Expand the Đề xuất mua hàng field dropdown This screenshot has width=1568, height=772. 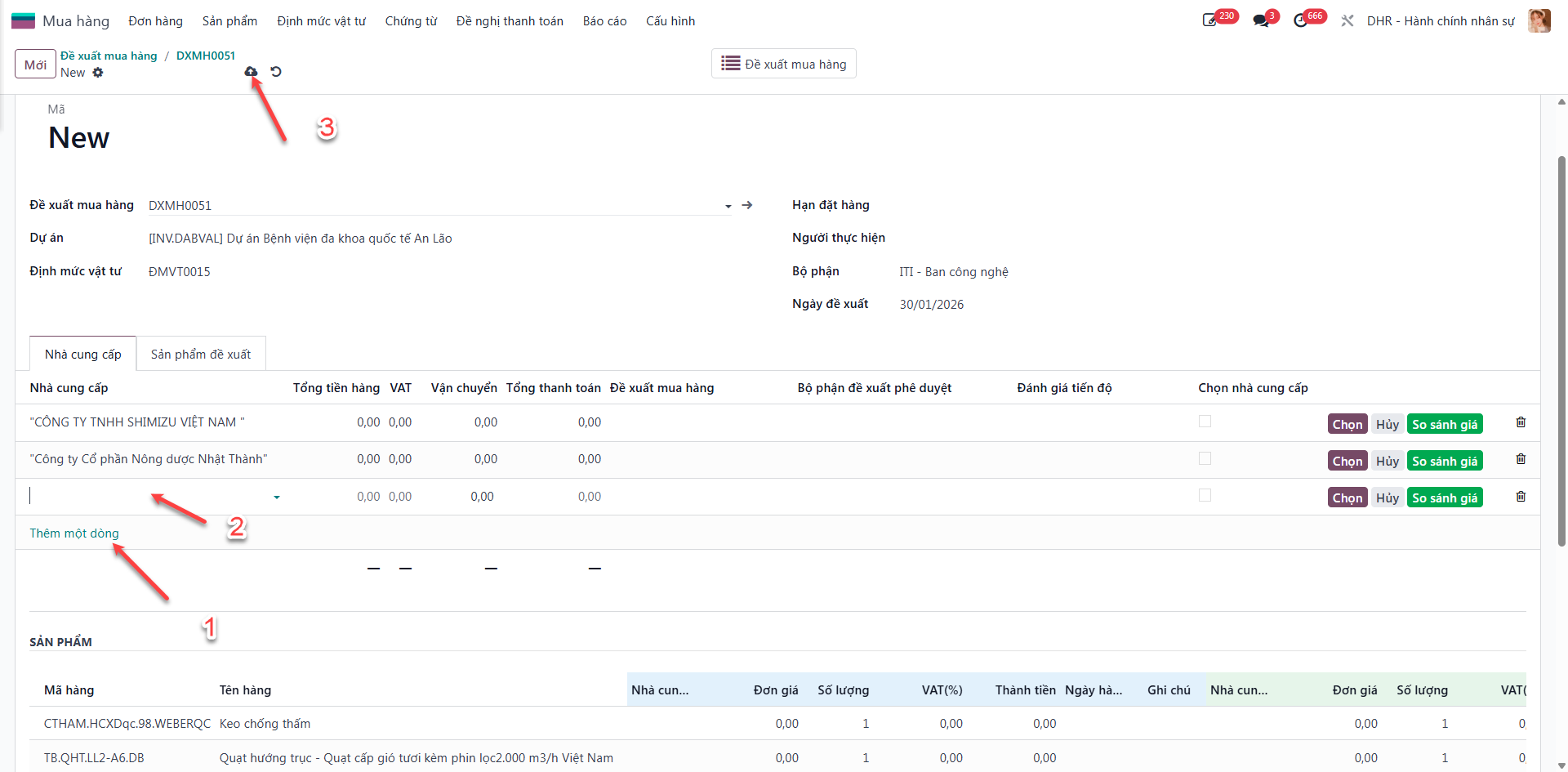coord(728,206)
